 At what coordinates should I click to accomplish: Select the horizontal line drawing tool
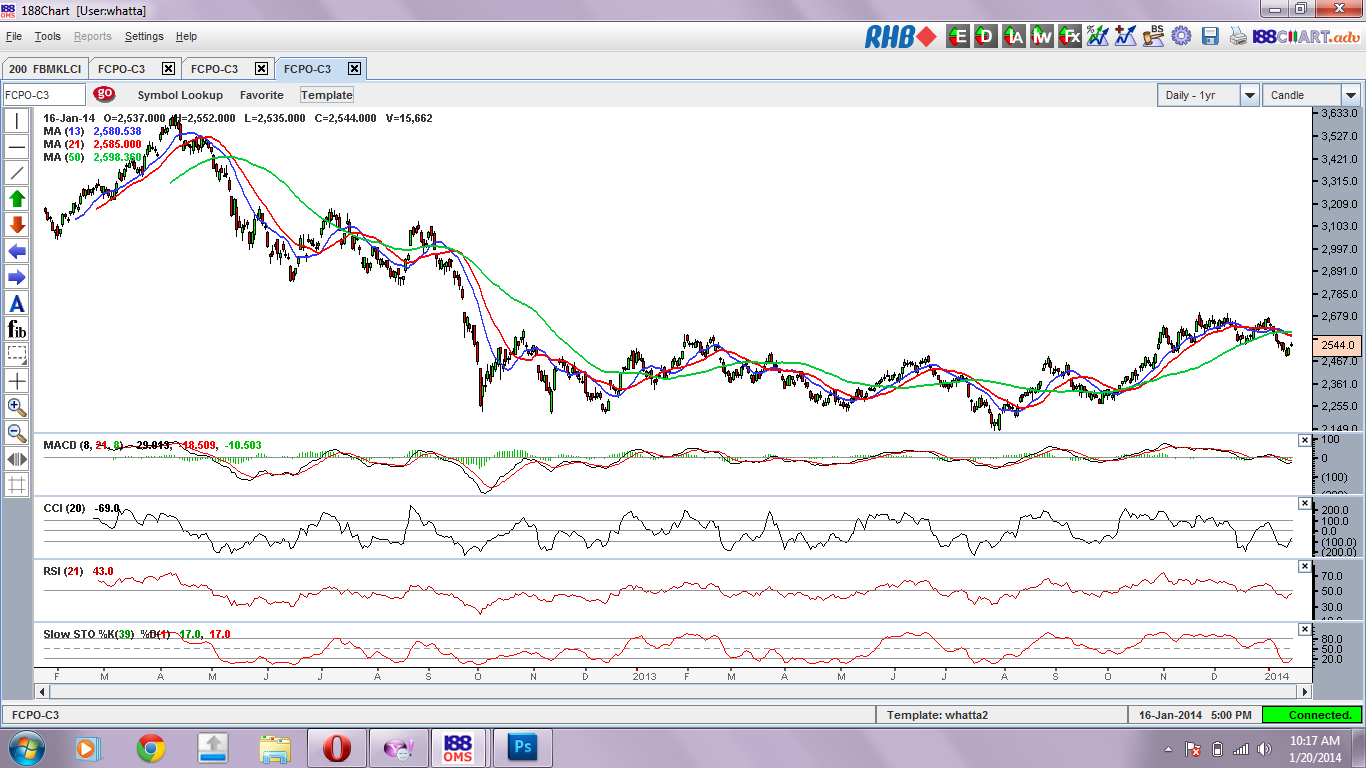pyautogui.click(x=17, y=147)
